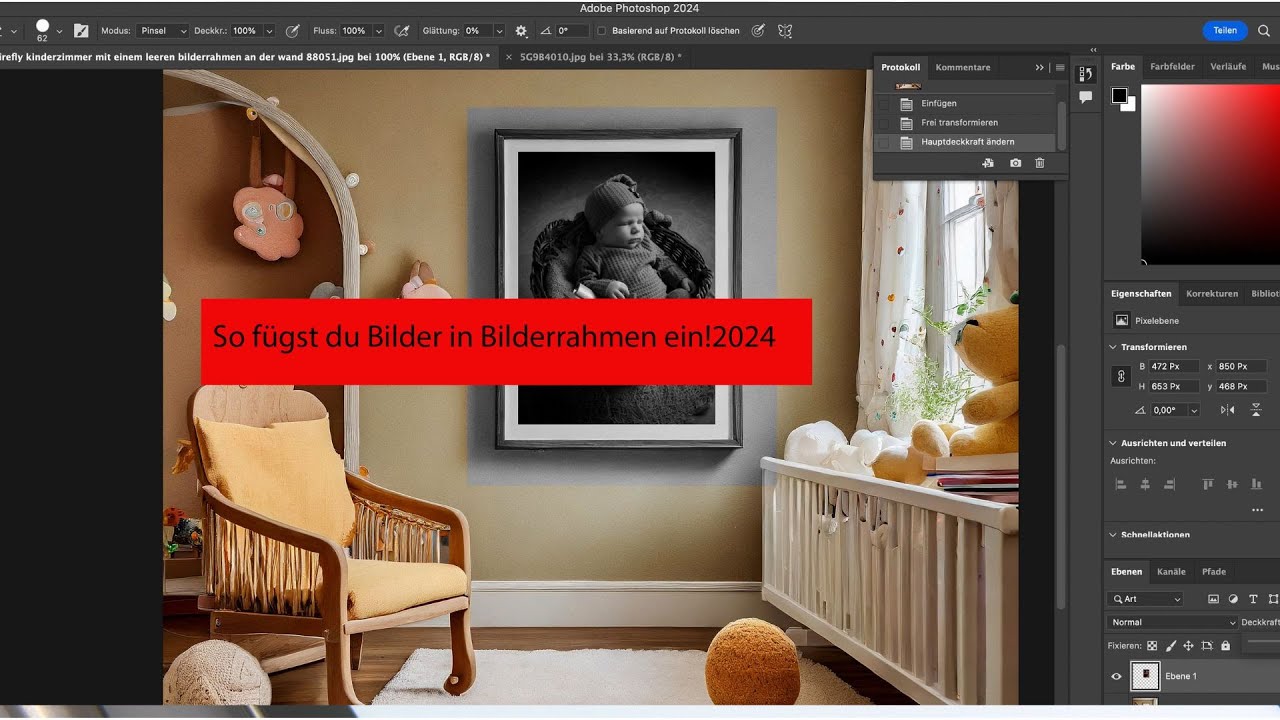The width and height of the screenshot is (1280, 720).
Task: Click the blue Teilen button
Action: 1225,31
